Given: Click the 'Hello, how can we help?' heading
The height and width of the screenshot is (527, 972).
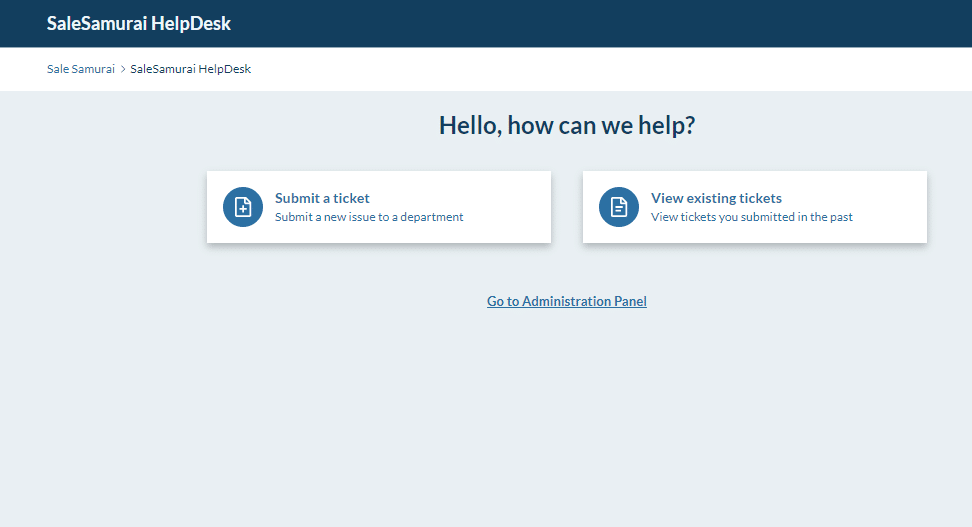Looking at the screenshot, I should (x=567, y=125).
